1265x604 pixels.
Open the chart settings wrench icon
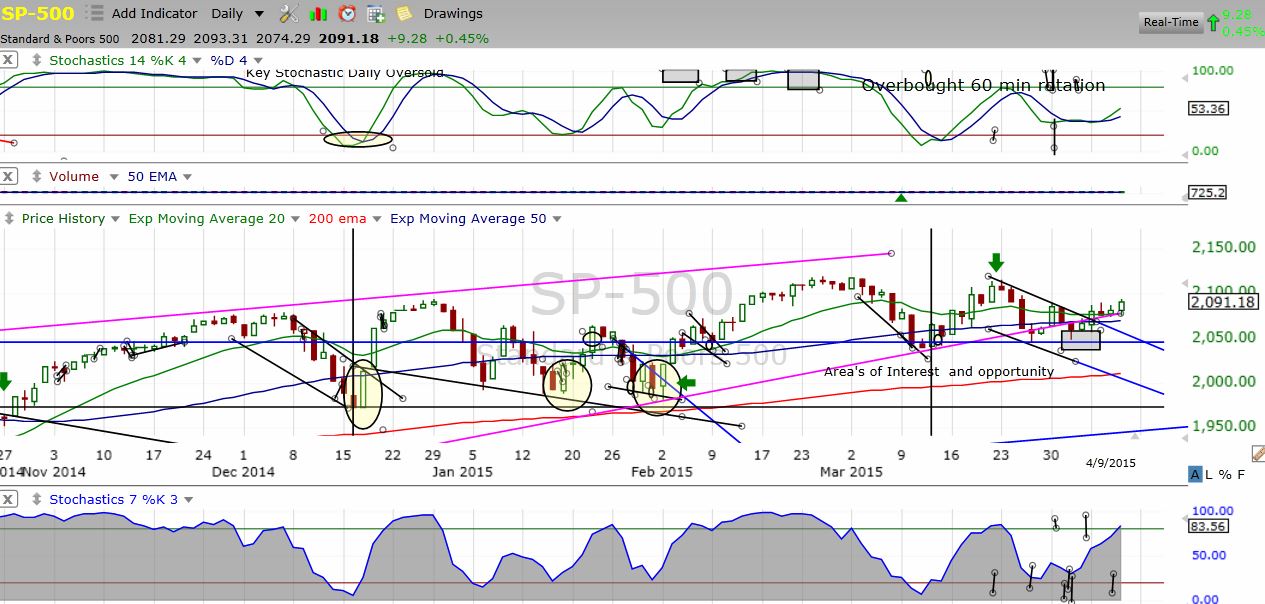pyautogui.click(x=289, y=14)
